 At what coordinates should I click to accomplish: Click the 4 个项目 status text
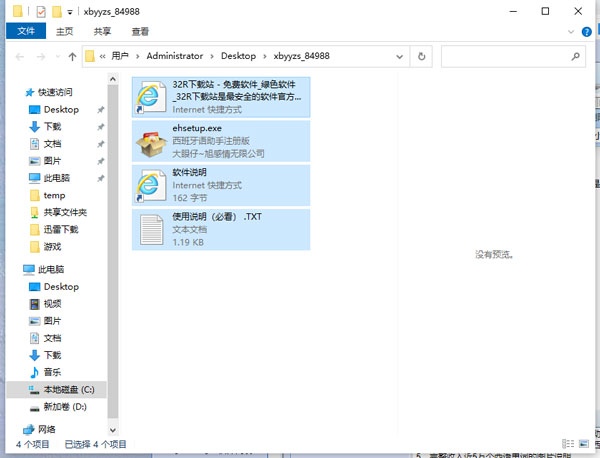[x=33, y=444]
